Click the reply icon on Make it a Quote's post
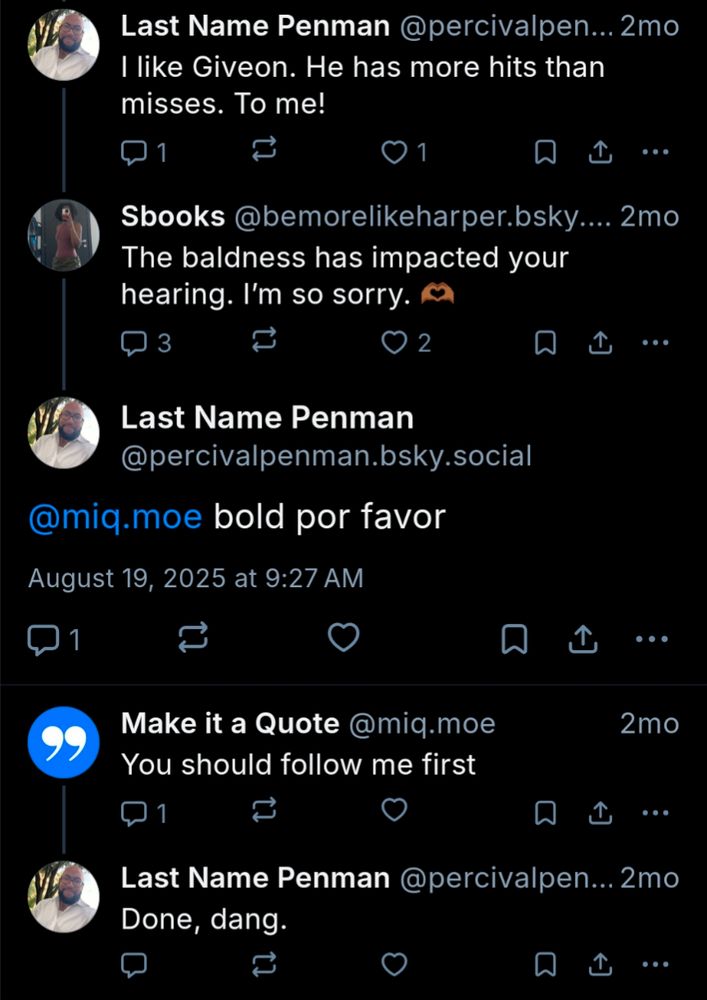The height and width of the screenshot is (1000, 707). pos(134,812)
